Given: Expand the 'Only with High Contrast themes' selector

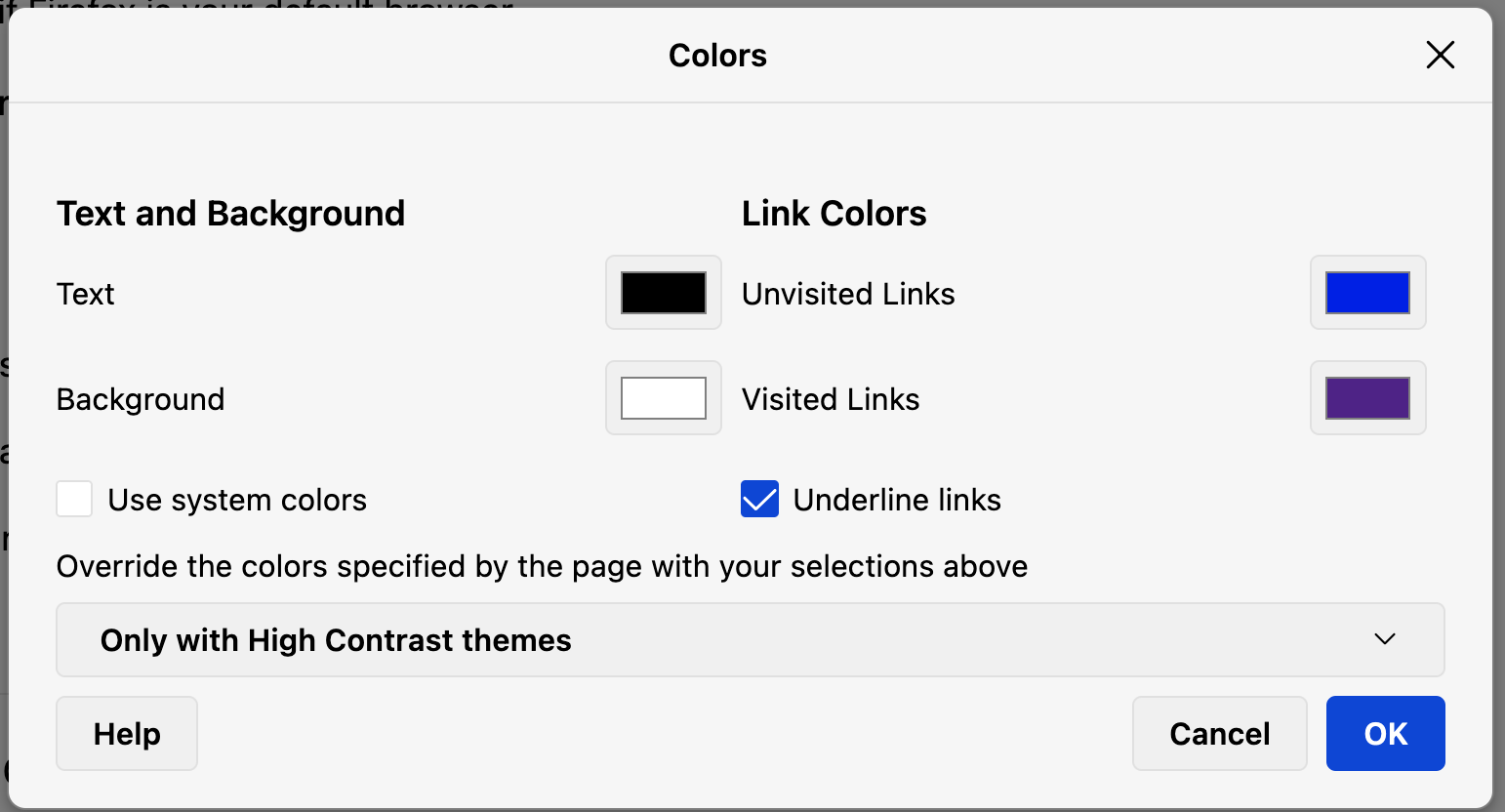Looking at the screenshot, I should pos(750,639).
